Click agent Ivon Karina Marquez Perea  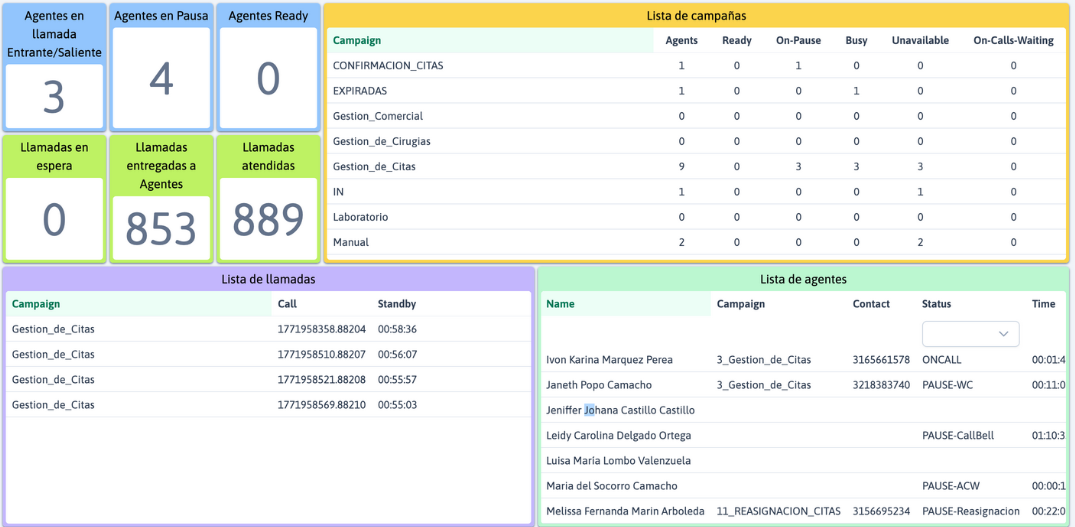[609, 360]
